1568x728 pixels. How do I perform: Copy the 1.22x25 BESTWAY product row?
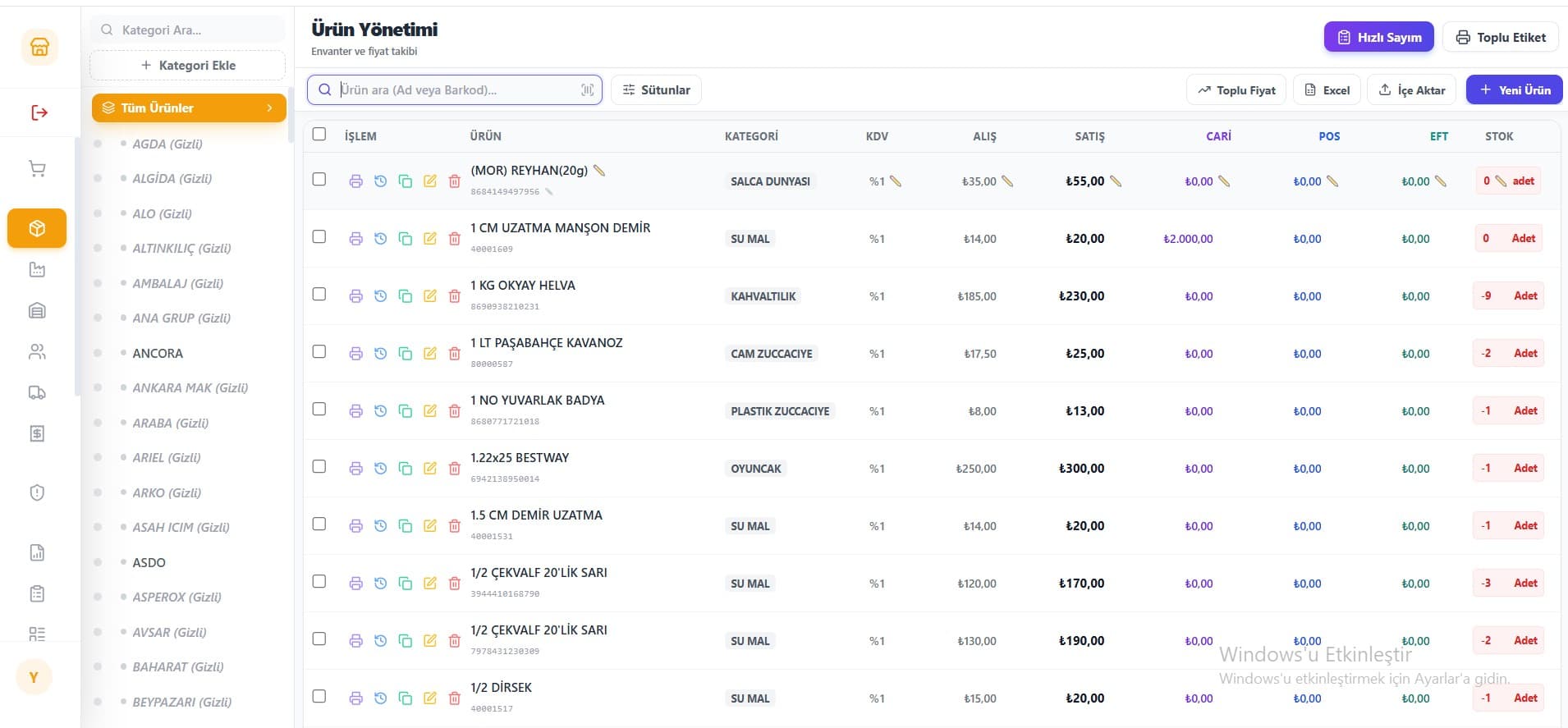(405, 469)
